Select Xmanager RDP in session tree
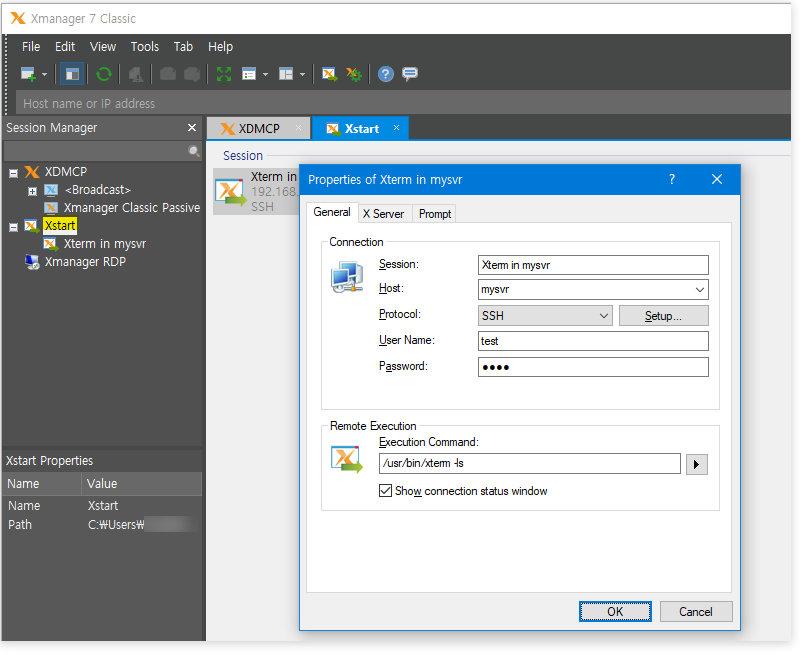The width and height of the screenshot is (805, 655). coord(84,262)
